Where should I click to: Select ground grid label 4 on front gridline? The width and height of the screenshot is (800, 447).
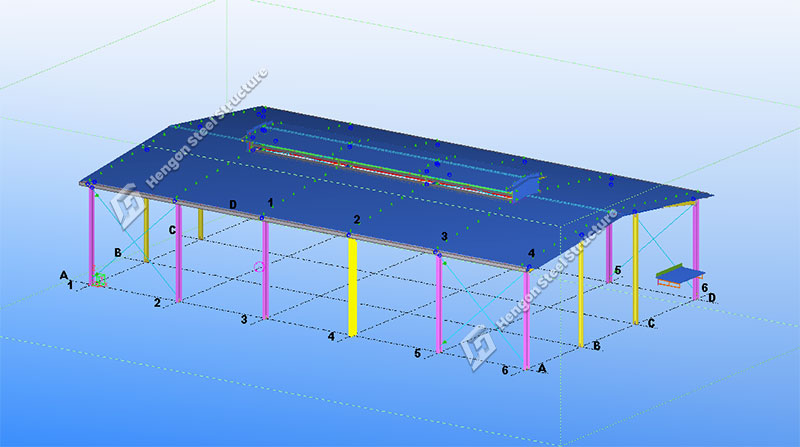click(330, 337)
